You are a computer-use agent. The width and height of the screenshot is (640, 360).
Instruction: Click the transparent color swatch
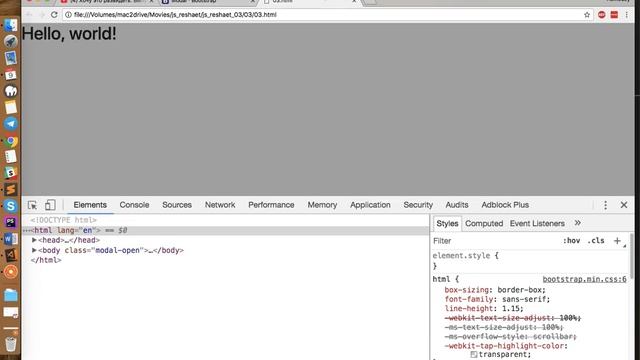pyautogui.click(x=473, y=355)
